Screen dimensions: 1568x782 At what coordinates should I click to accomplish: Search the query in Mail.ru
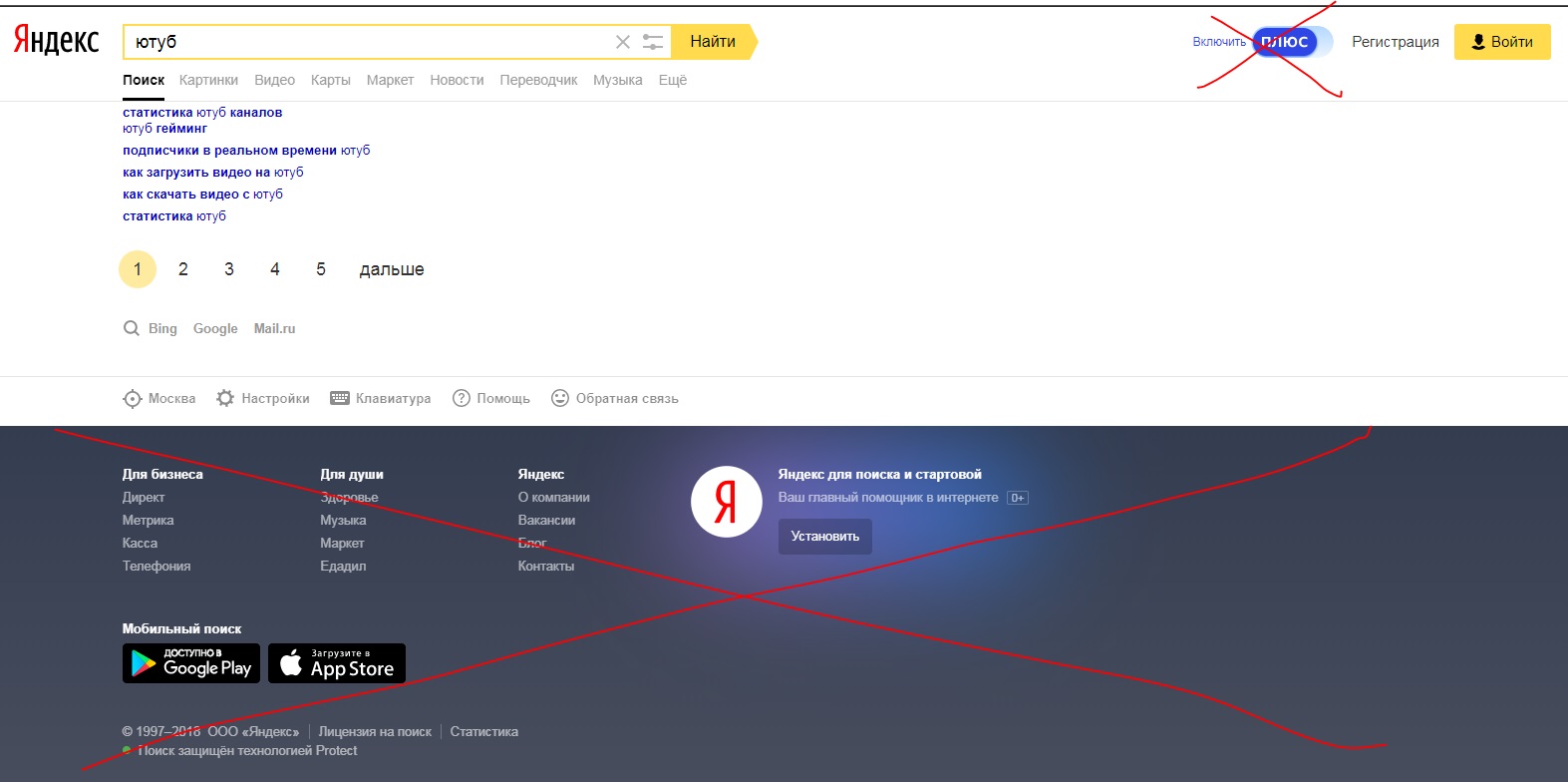click(x=274, y=328)
